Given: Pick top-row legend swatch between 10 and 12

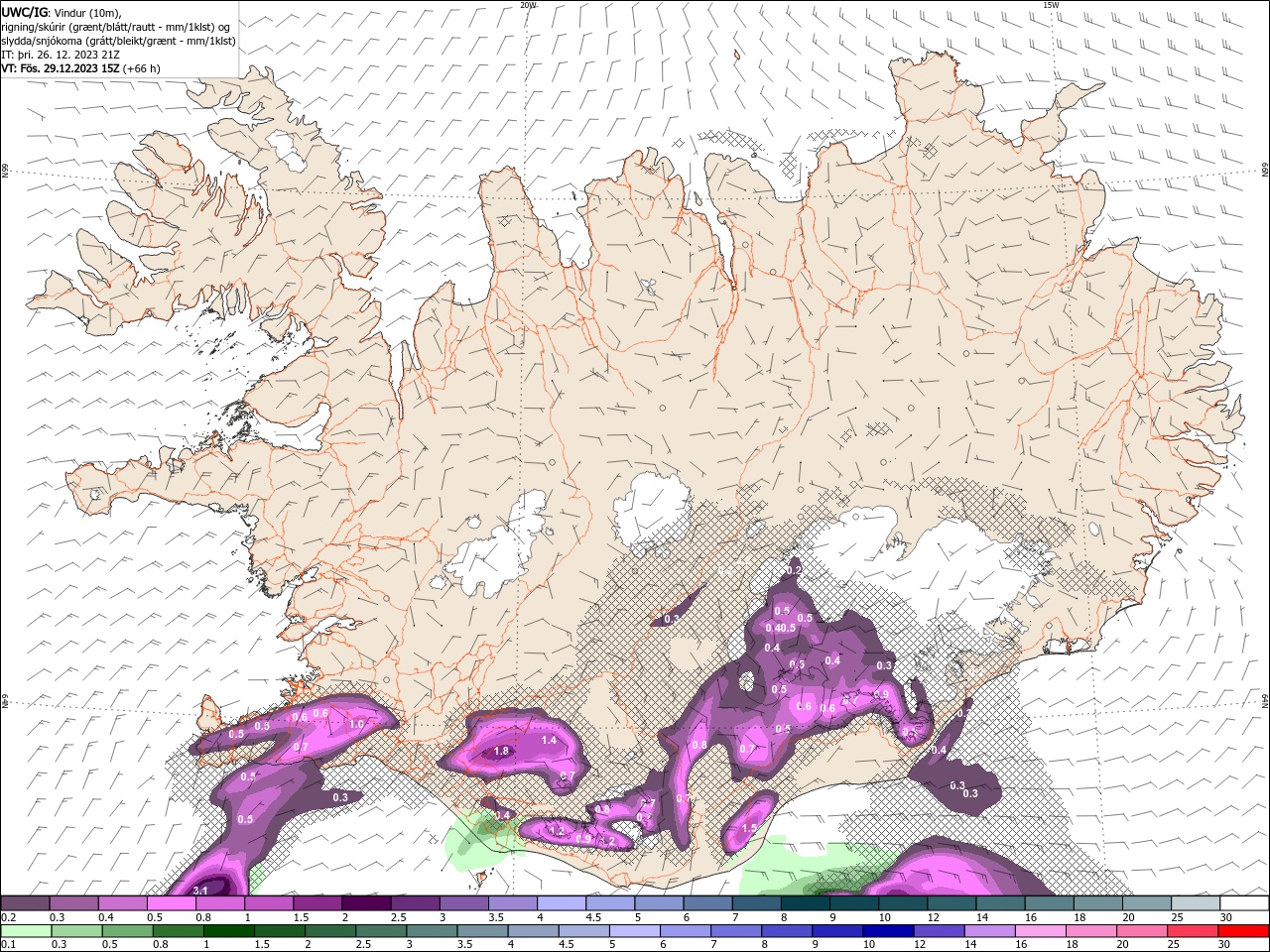Looking at the screenshot, I should point(903,903).
